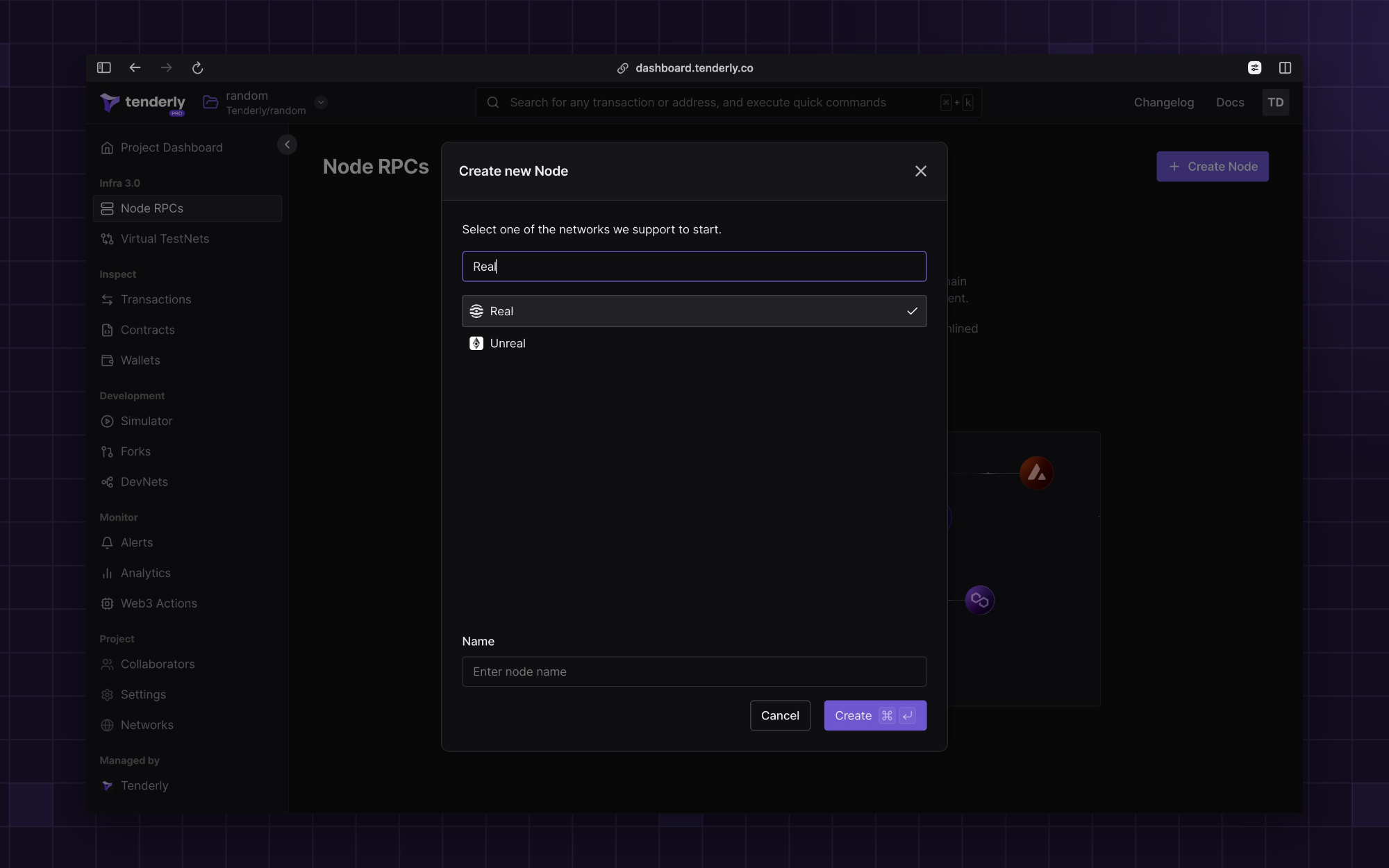Close the Create new Node dialog
This screenshot has width=1389, height=868.
pos(921,171)
